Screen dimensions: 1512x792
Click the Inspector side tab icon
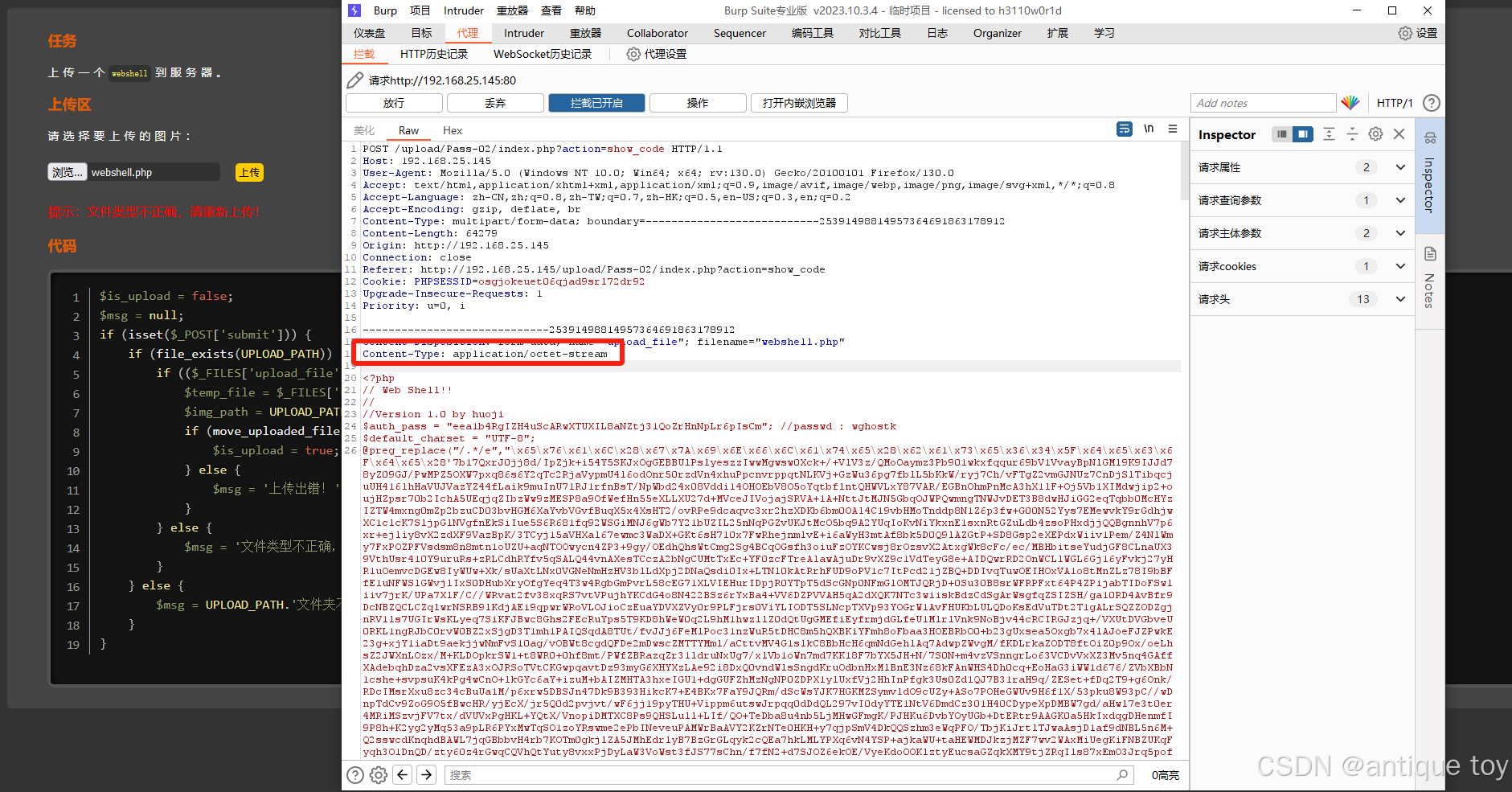pos(1430,137)
